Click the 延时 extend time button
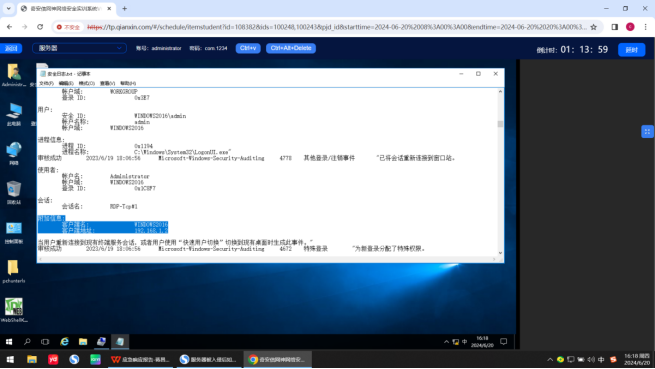 point(632,50)
